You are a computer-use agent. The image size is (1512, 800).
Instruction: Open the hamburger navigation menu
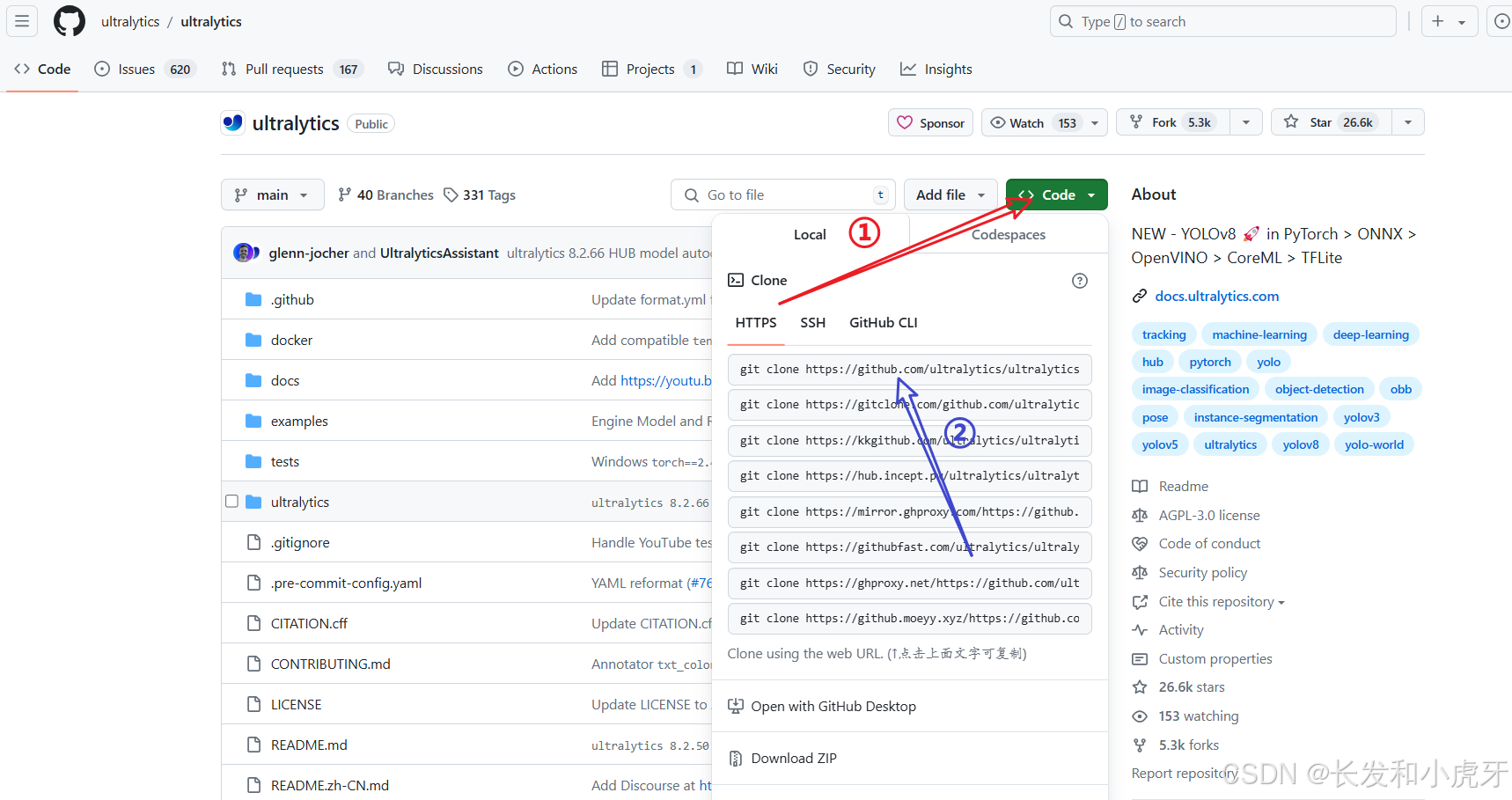[x=22, y=21]
